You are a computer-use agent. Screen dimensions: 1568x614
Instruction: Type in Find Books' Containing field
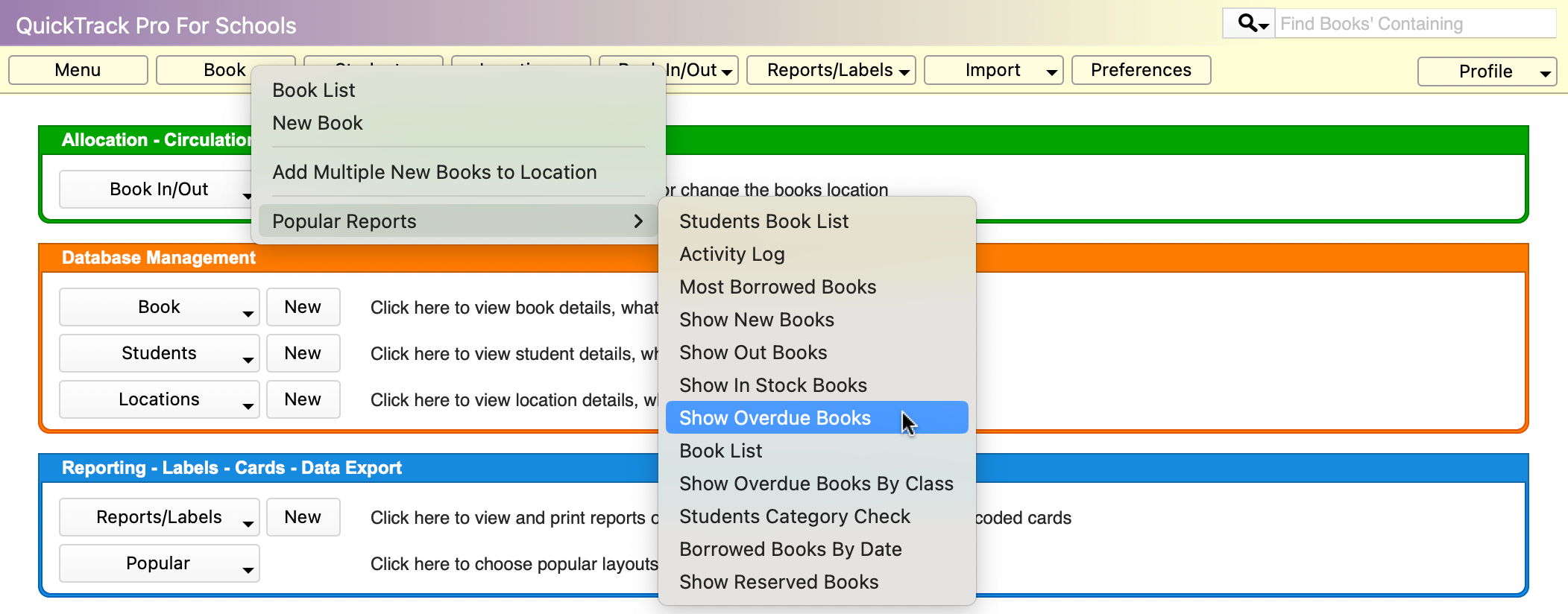(x=1414, y=24)
